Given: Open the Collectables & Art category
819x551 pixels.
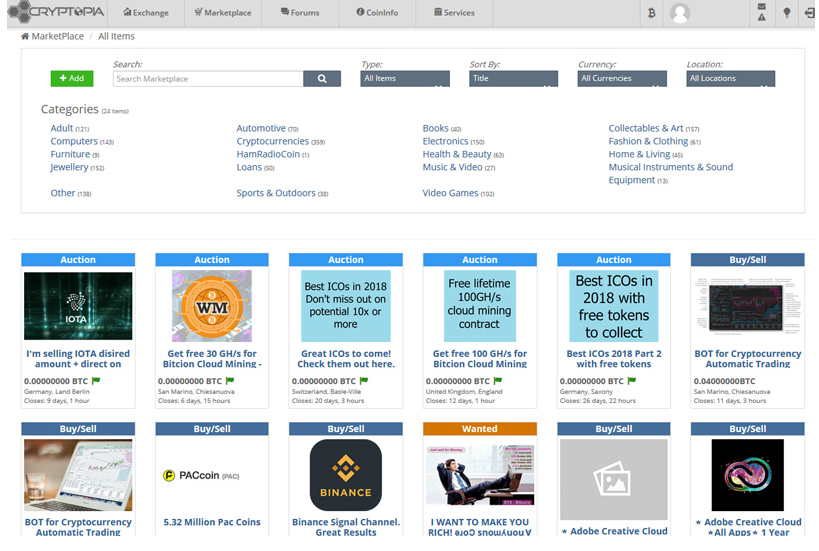Looking at the screenshot, I should pyautogui.click(x=646, y=128).
